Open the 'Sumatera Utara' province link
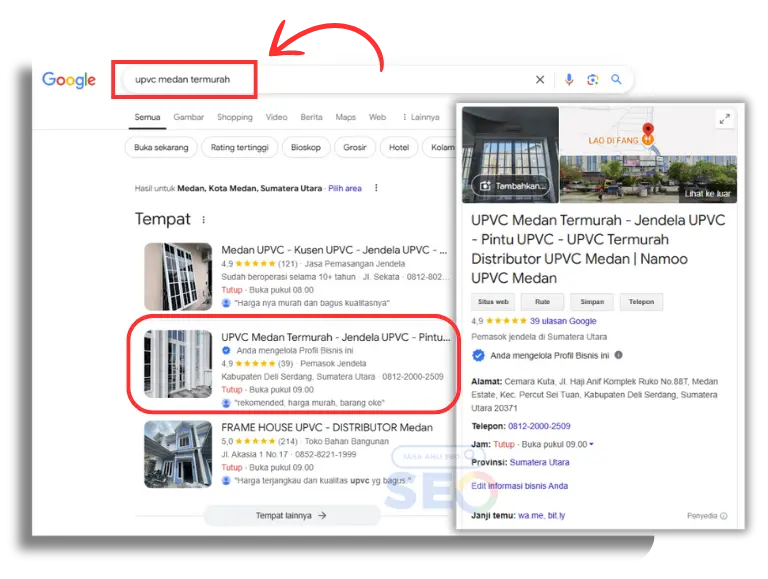The width and height of the screenshot is (768, 579). pos(539,462)
